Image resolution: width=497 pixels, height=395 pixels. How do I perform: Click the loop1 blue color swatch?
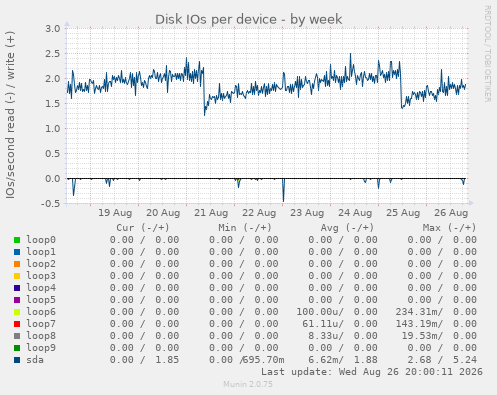17,252
